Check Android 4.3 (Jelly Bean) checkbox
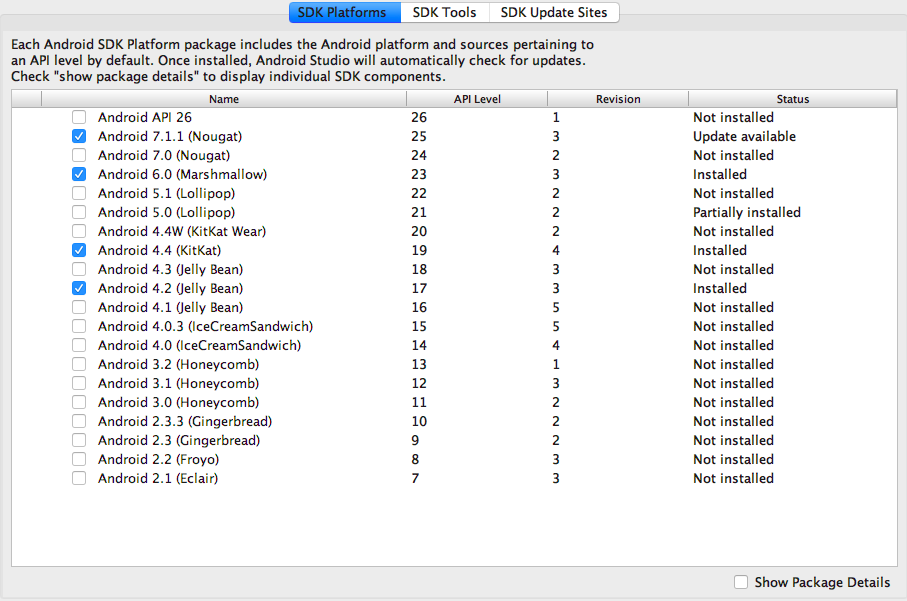The width and height of the screenshot is (907, 601). 79,270
